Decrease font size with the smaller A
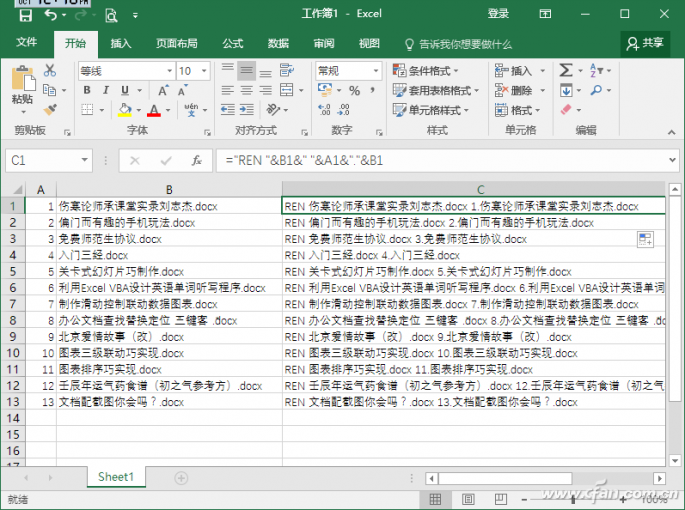The height and width of the screenshot is (510, 685). (x=182, y=91)
